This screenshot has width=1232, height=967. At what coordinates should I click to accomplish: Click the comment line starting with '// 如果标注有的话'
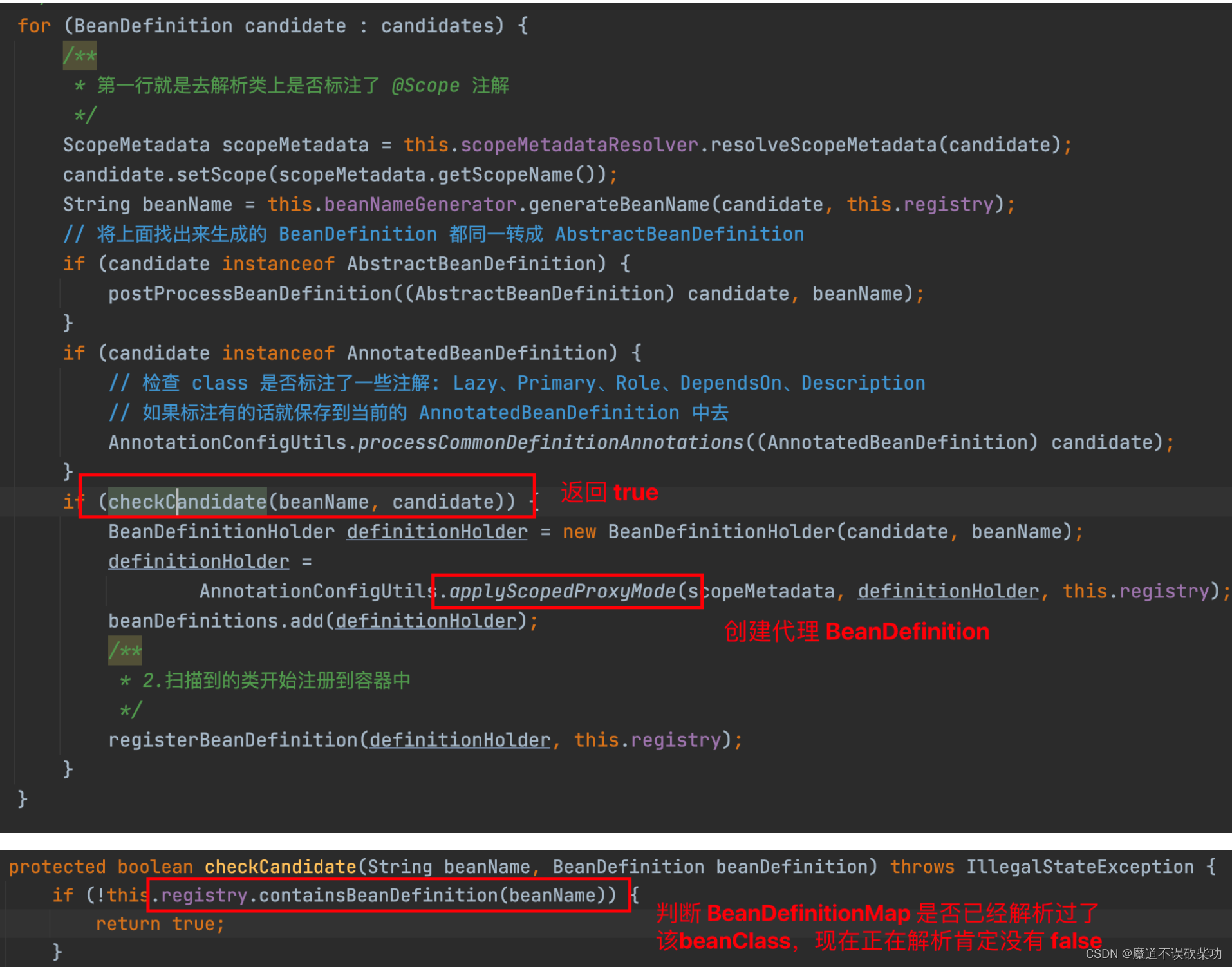click(418, 413)
